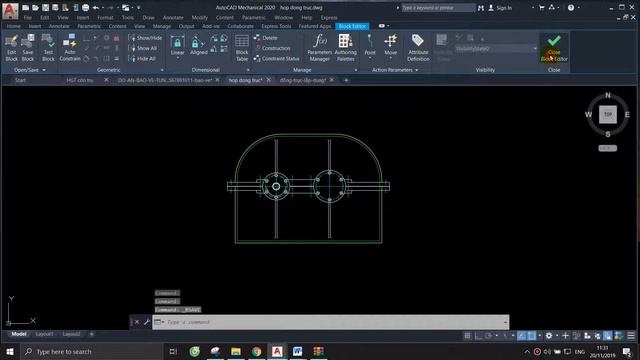Expand the Dimensional panel settings arrow

click(248, 70)
